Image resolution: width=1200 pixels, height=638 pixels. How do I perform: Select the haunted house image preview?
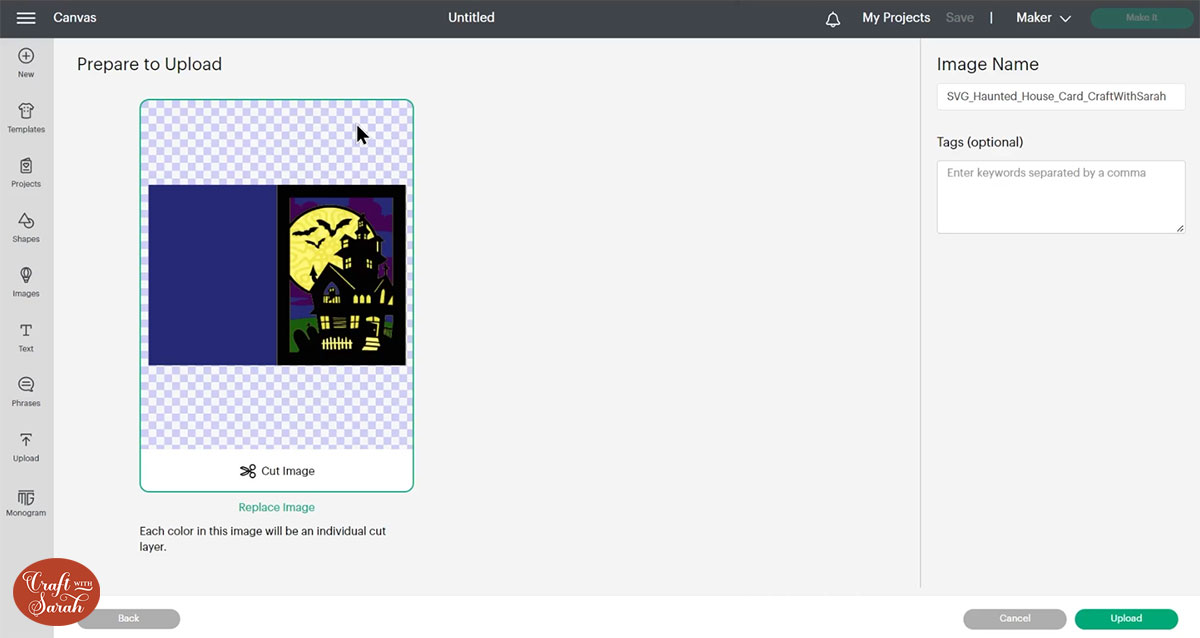click(277, 275)
